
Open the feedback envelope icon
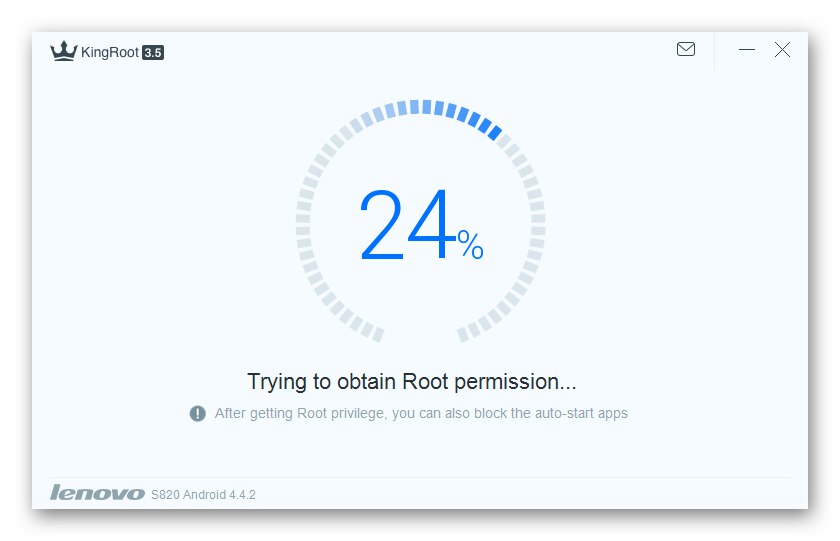click(686, 49)
